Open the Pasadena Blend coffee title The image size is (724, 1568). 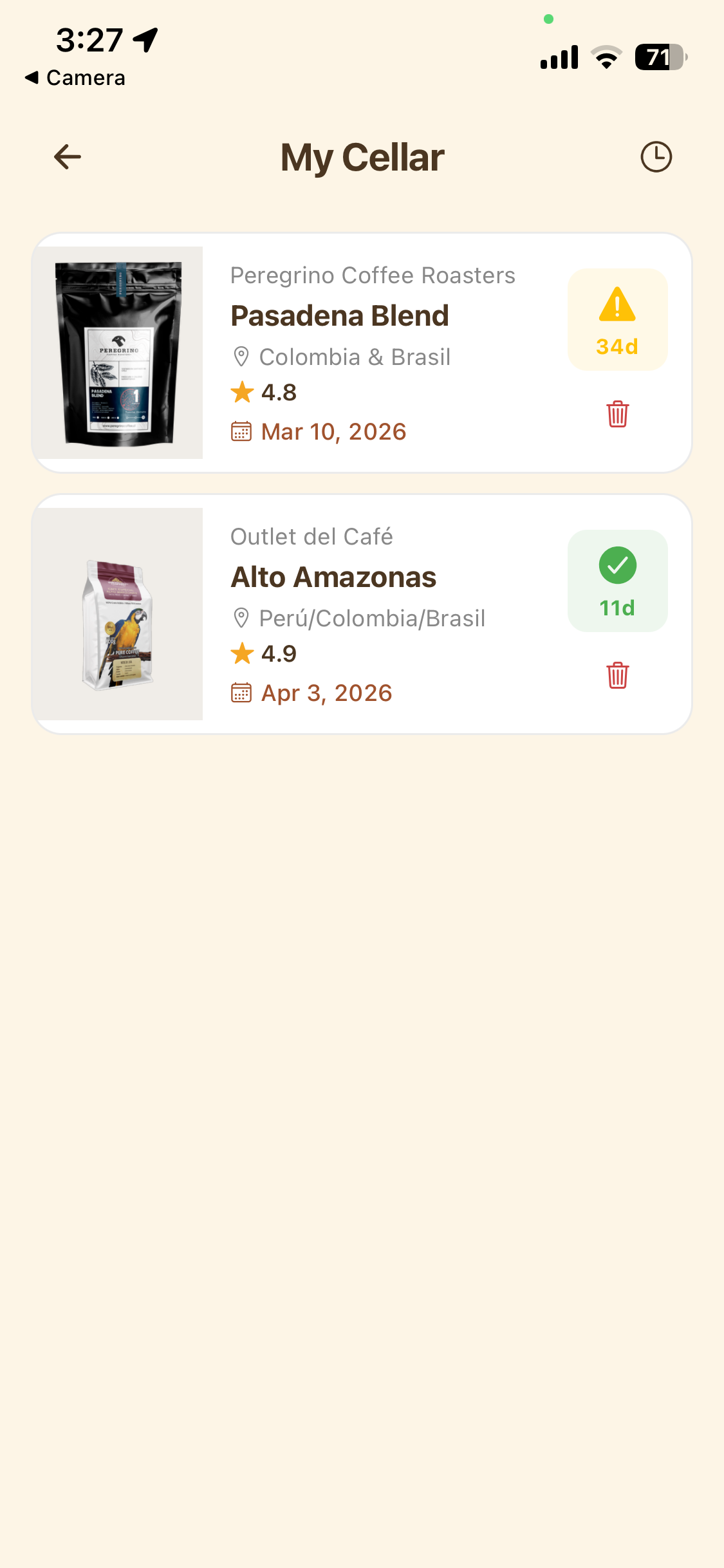point(340,316)
